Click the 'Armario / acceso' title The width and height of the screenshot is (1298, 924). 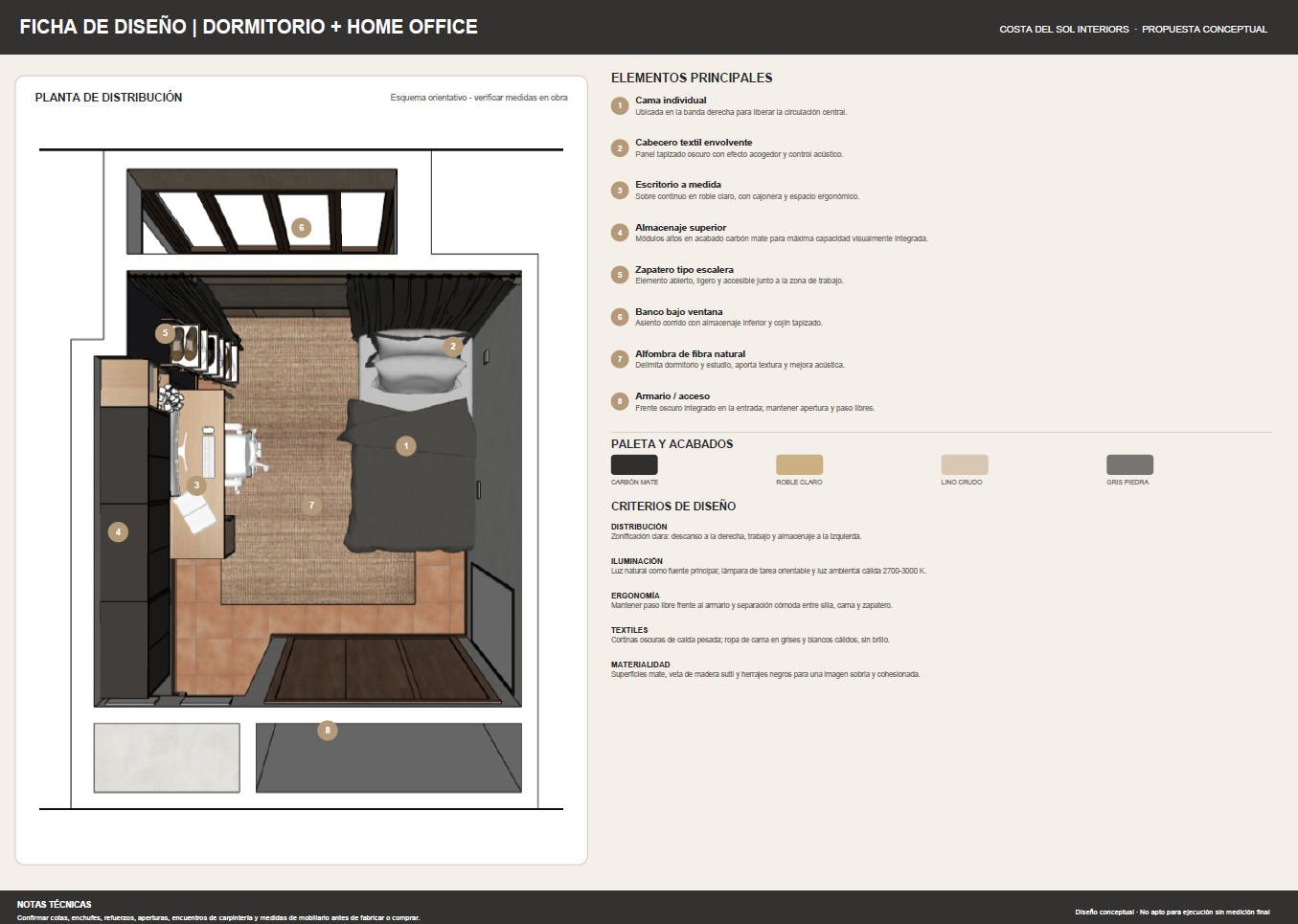[672, 395]
